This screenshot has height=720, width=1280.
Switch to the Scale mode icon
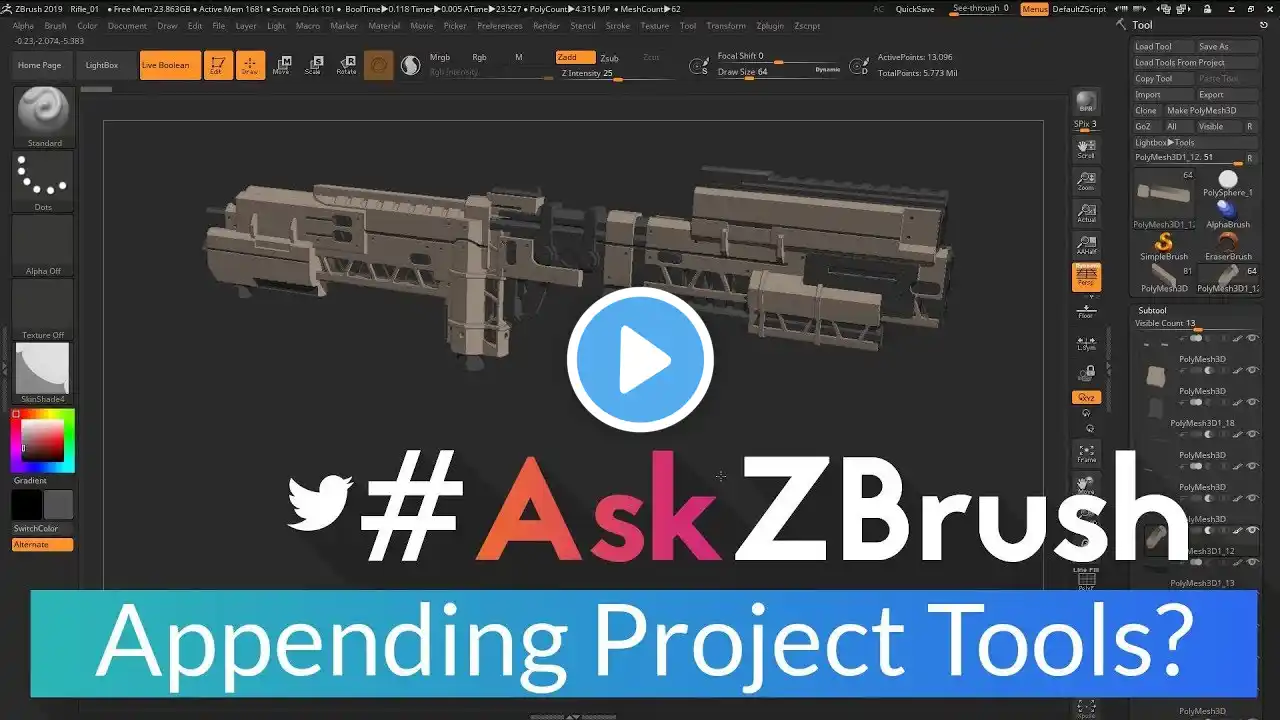(x=314, y=65)
